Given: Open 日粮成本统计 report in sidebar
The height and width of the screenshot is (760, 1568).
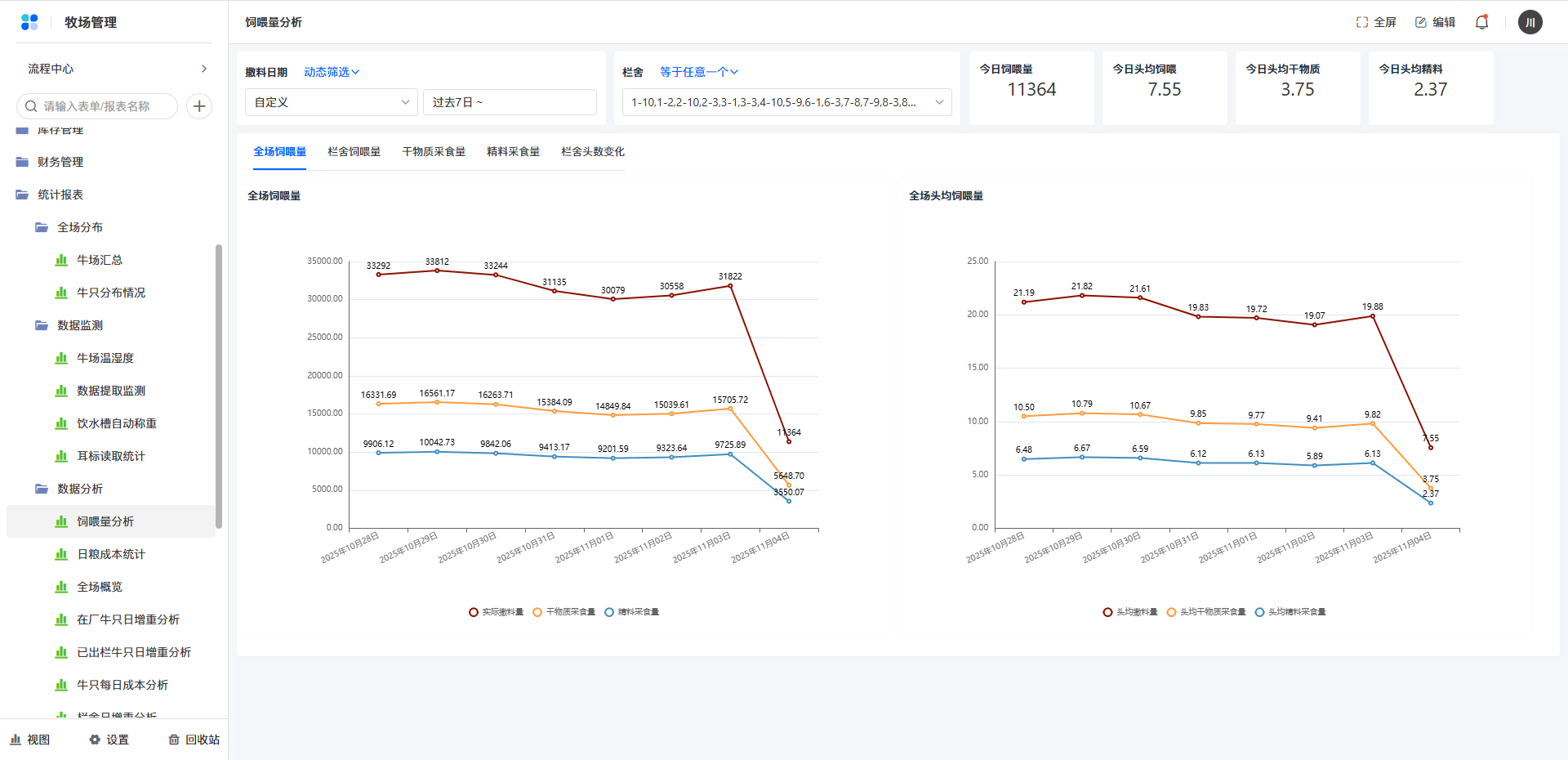Looking at the screenshot, I should [110, 554].
